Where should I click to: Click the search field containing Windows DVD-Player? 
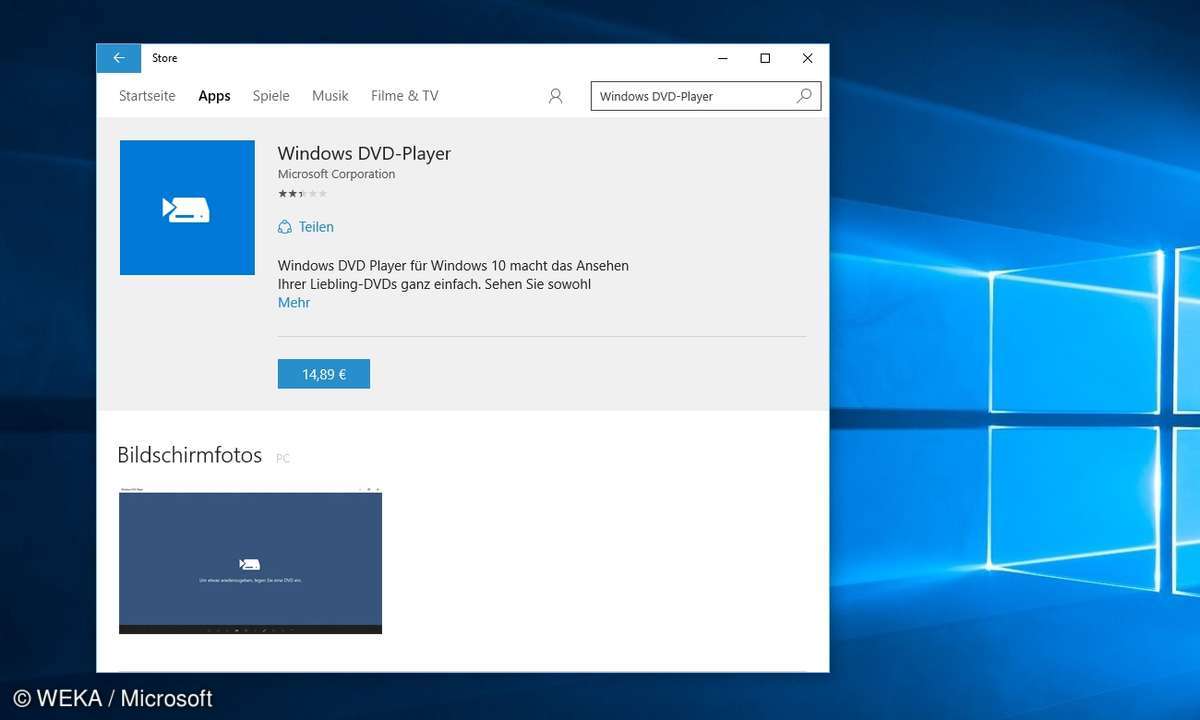[x=706, y=96]
